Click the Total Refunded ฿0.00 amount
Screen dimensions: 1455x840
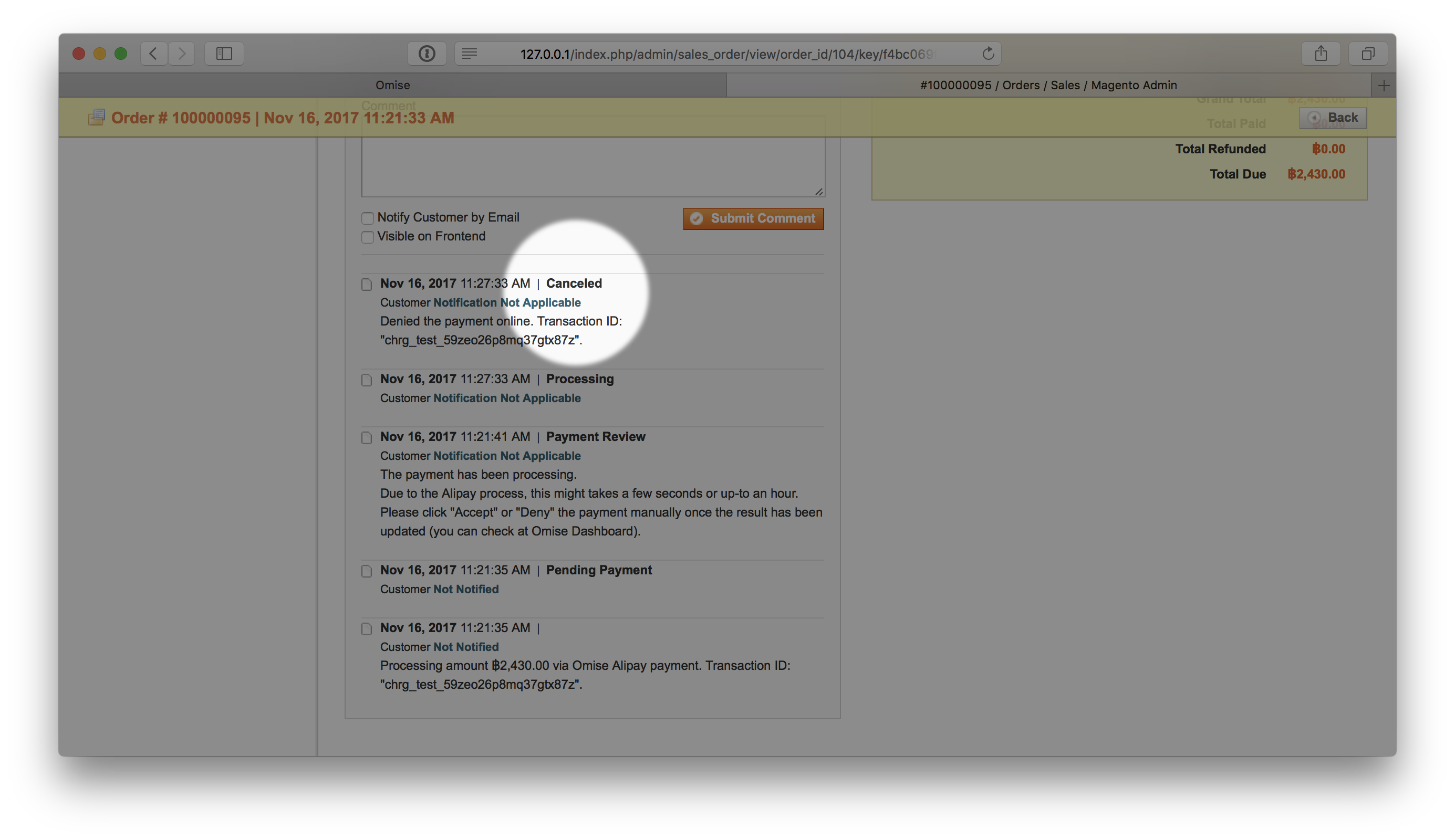[1328, 149]
